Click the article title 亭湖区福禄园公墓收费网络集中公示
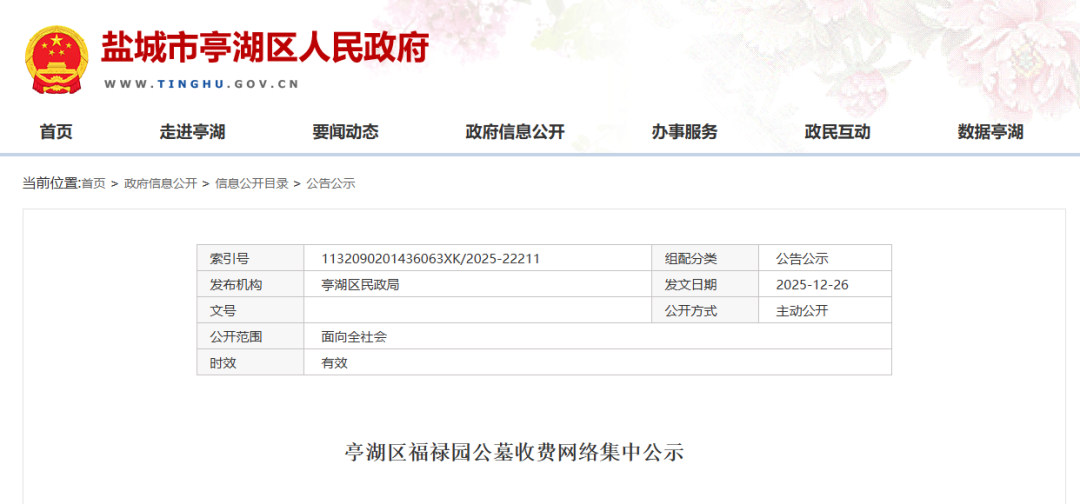Viewport: 1080px width, 504px height. click(514, 452)
